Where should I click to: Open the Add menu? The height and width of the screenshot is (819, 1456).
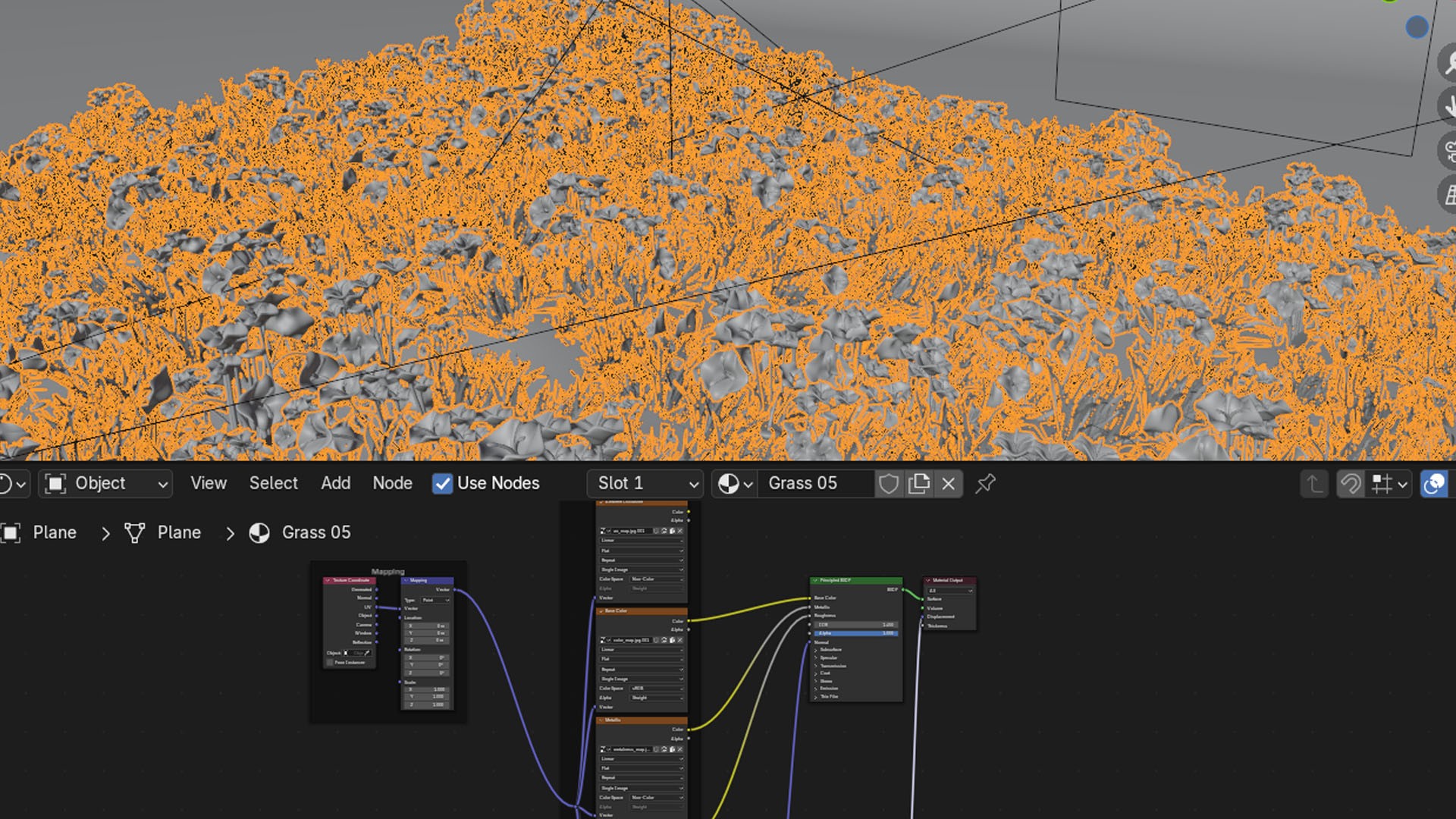click(335, 484)
